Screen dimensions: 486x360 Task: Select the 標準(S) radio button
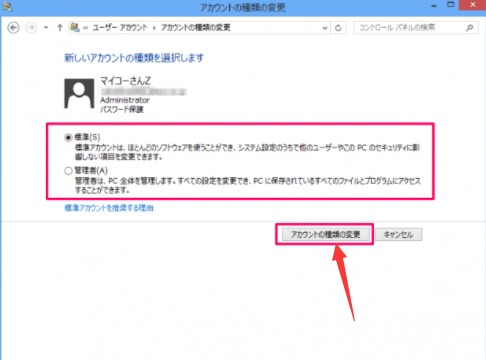point(68,137)
